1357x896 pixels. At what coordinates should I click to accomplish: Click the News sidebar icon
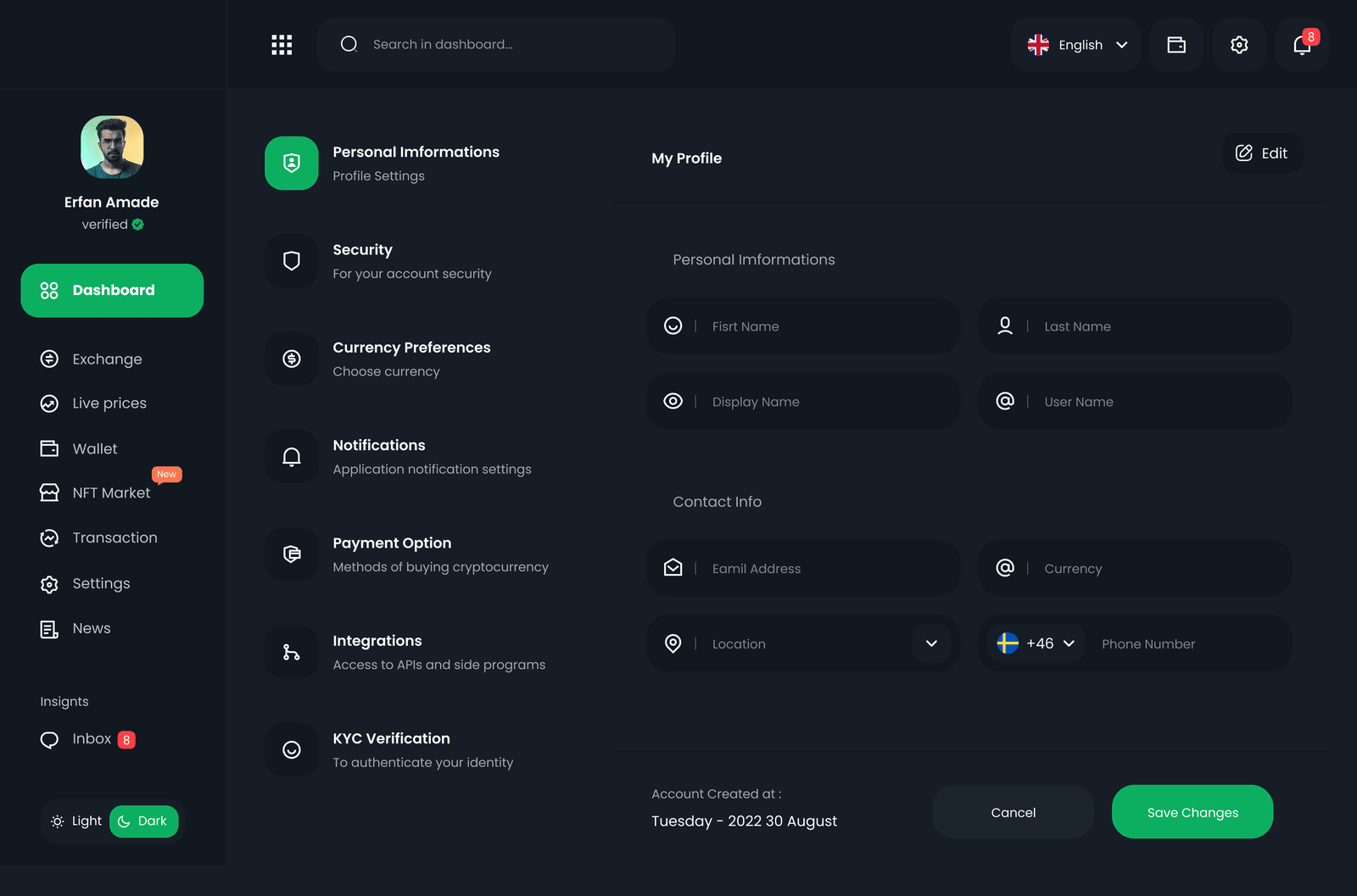point(49,629)
